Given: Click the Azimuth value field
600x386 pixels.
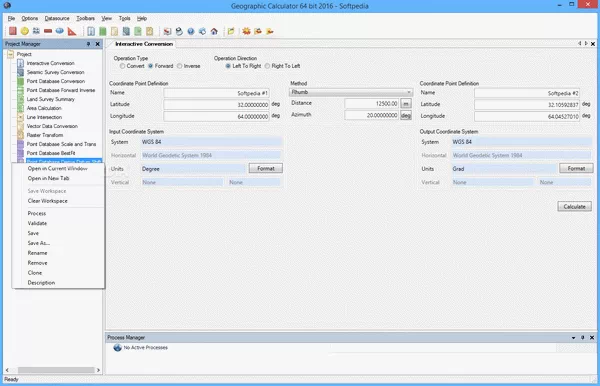Looking at the screenshot, I should (x=372, y=115).
